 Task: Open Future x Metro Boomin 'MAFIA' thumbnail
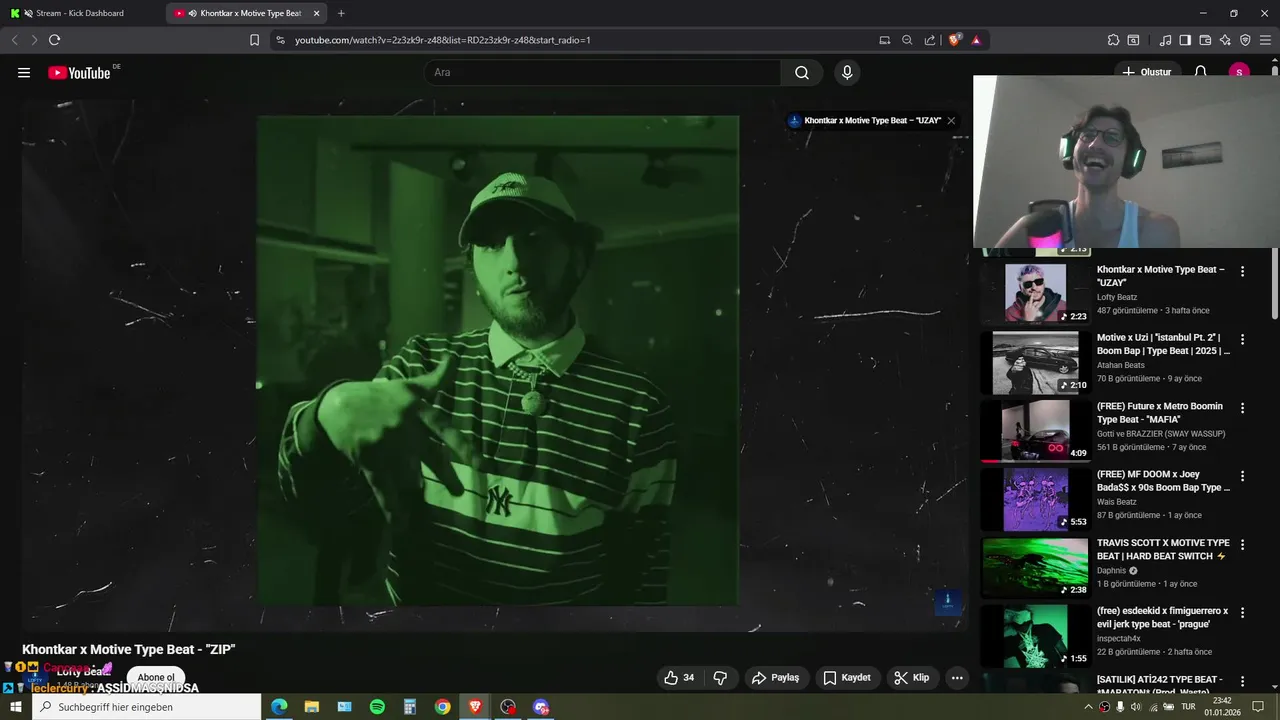point(1035,430)
